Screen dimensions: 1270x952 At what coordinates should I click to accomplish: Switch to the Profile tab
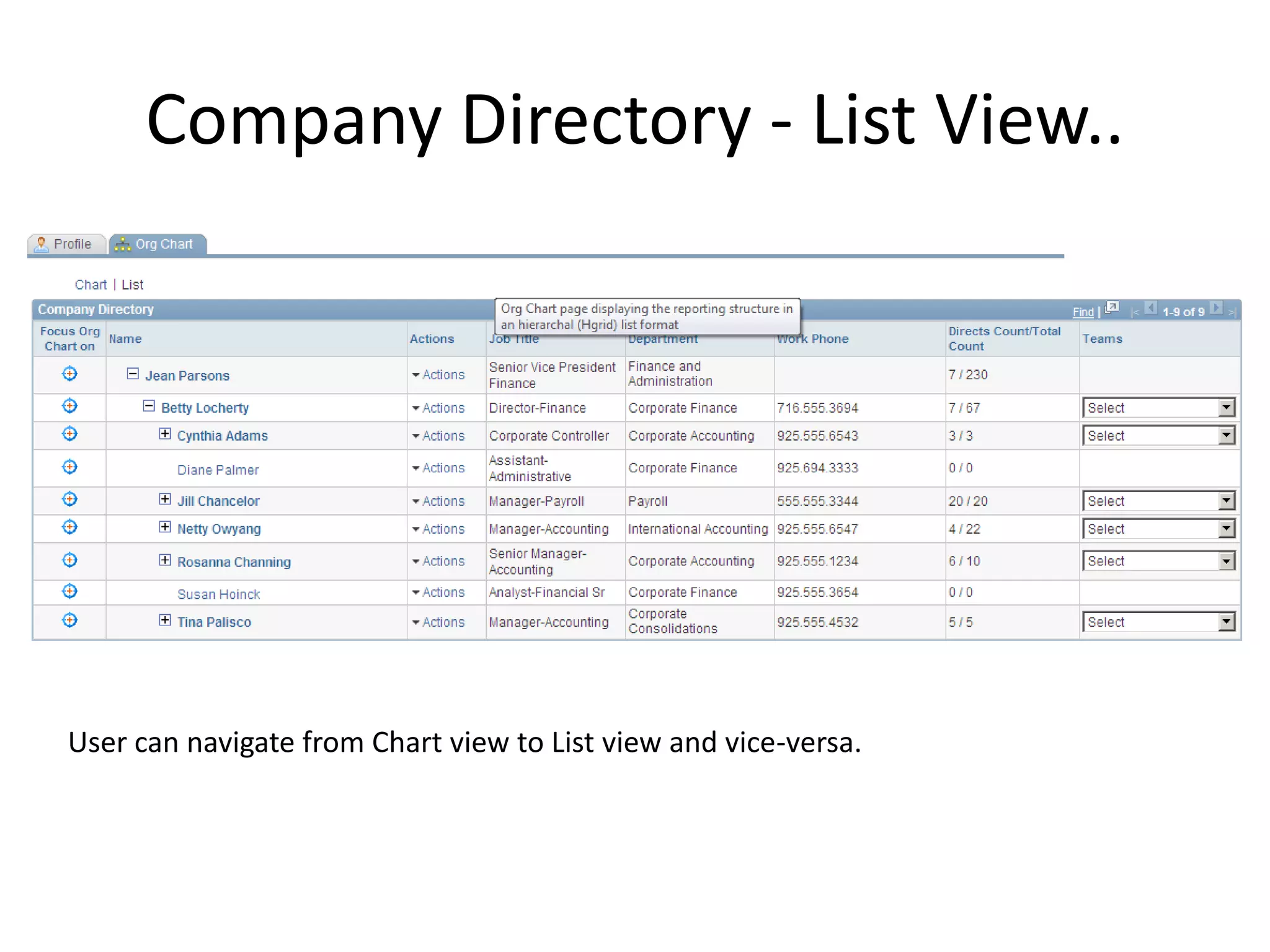(x=66, y=244)
